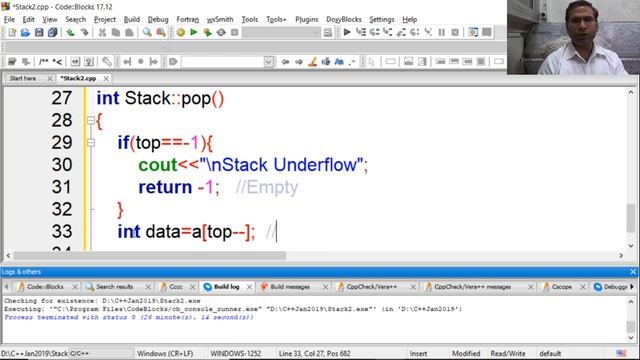Stop debugger using toolbar stop icon
This screenshot has width=640, height=360.
pyautogui.click(x=455, y=32)
